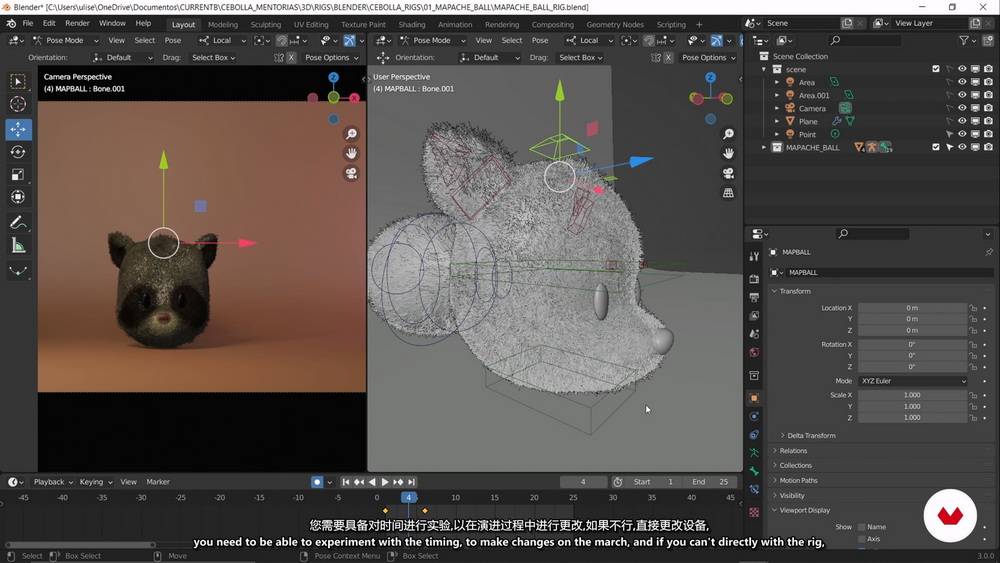Viewport: 1000px width, 563px height.
Task: Open the Playback popover in the timeline
Action: pyautogui.click(x=53, y=482)
